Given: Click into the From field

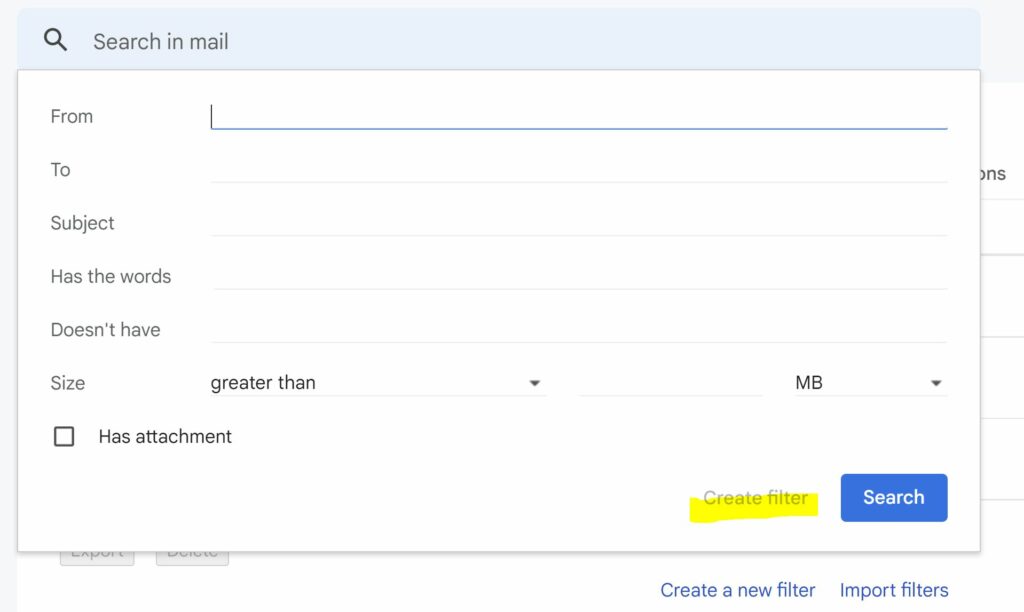Looking at the screenshot, I should point(578,116).
